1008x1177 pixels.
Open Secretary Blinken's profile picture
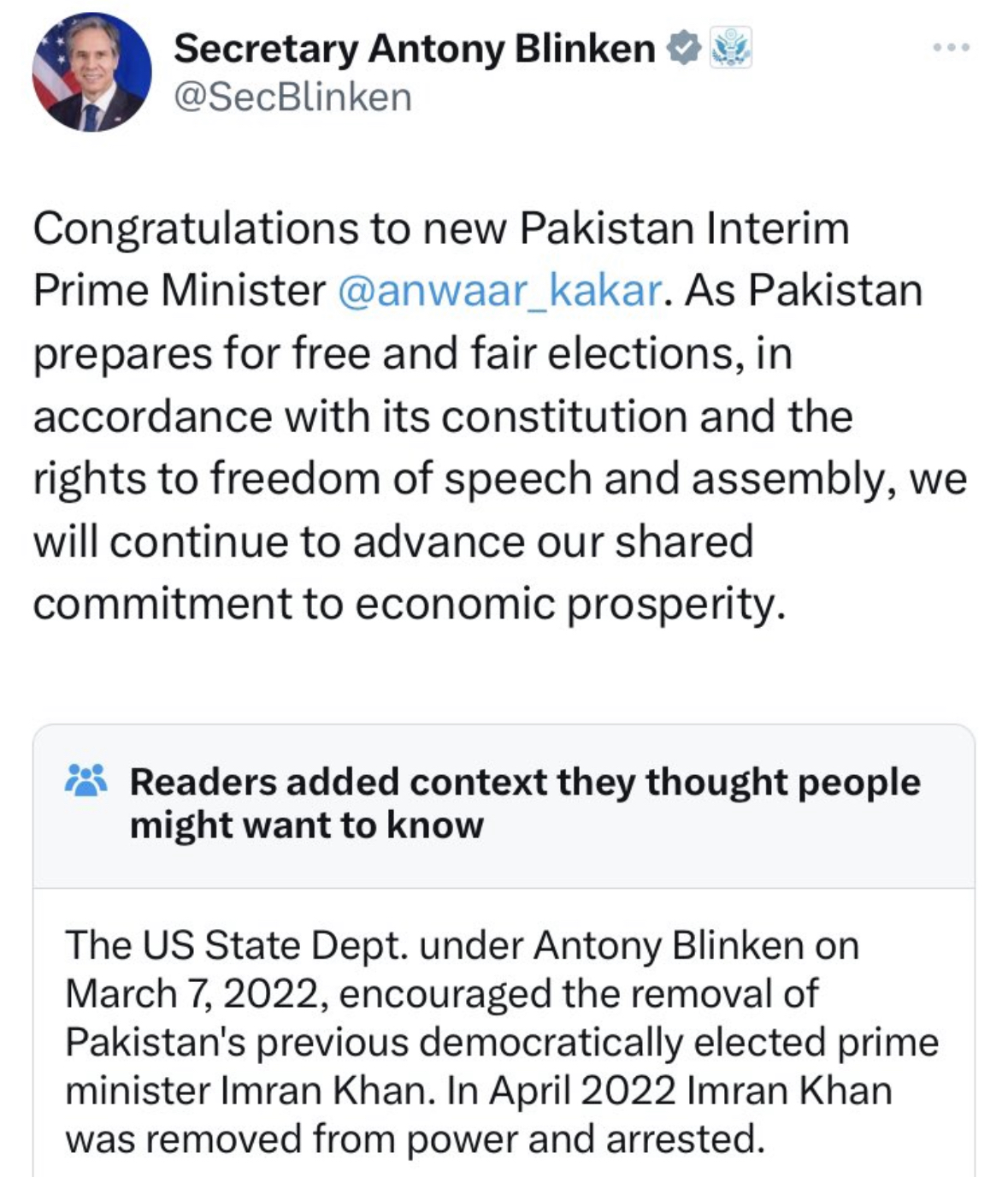coord(91,72)
